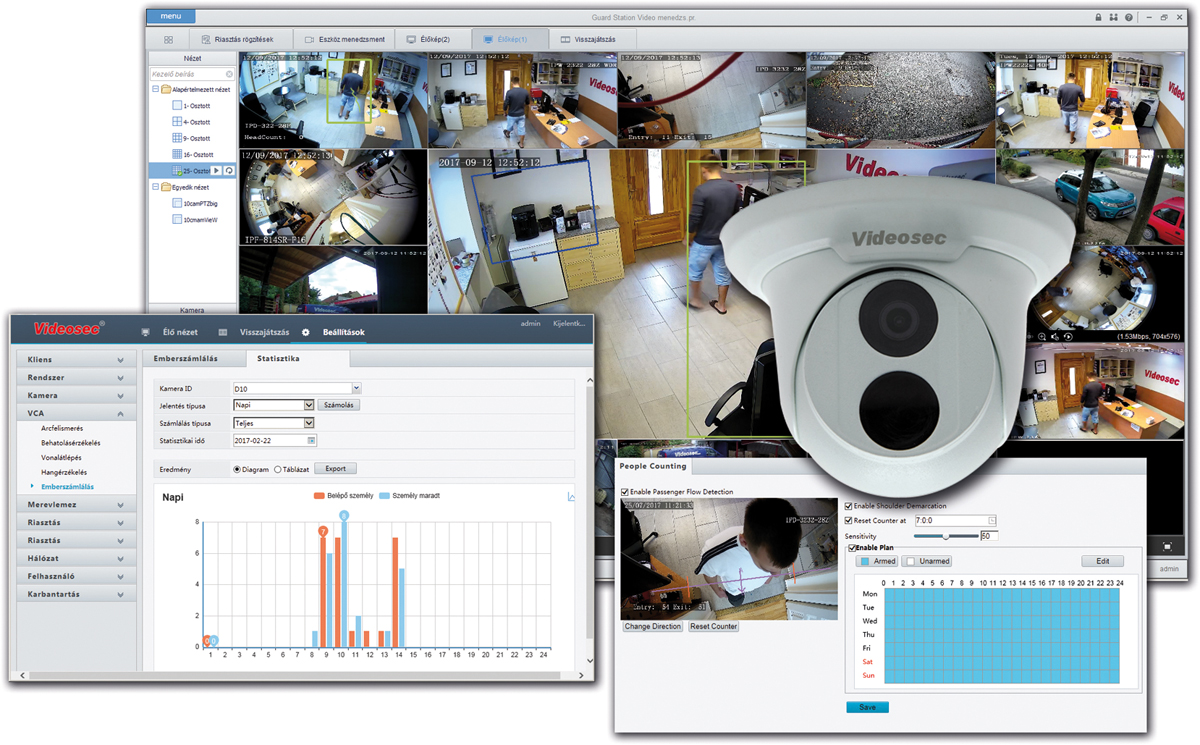Expand the Rendszer section
1200x745 pixels.
point(76,377)
